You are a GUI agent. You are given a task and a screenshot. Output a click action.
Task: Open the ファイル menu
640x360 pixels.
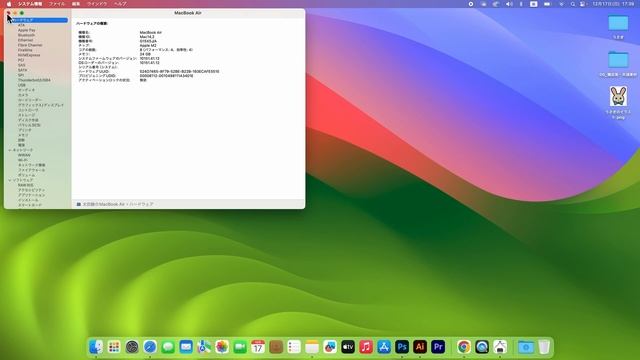click(57, 4)
